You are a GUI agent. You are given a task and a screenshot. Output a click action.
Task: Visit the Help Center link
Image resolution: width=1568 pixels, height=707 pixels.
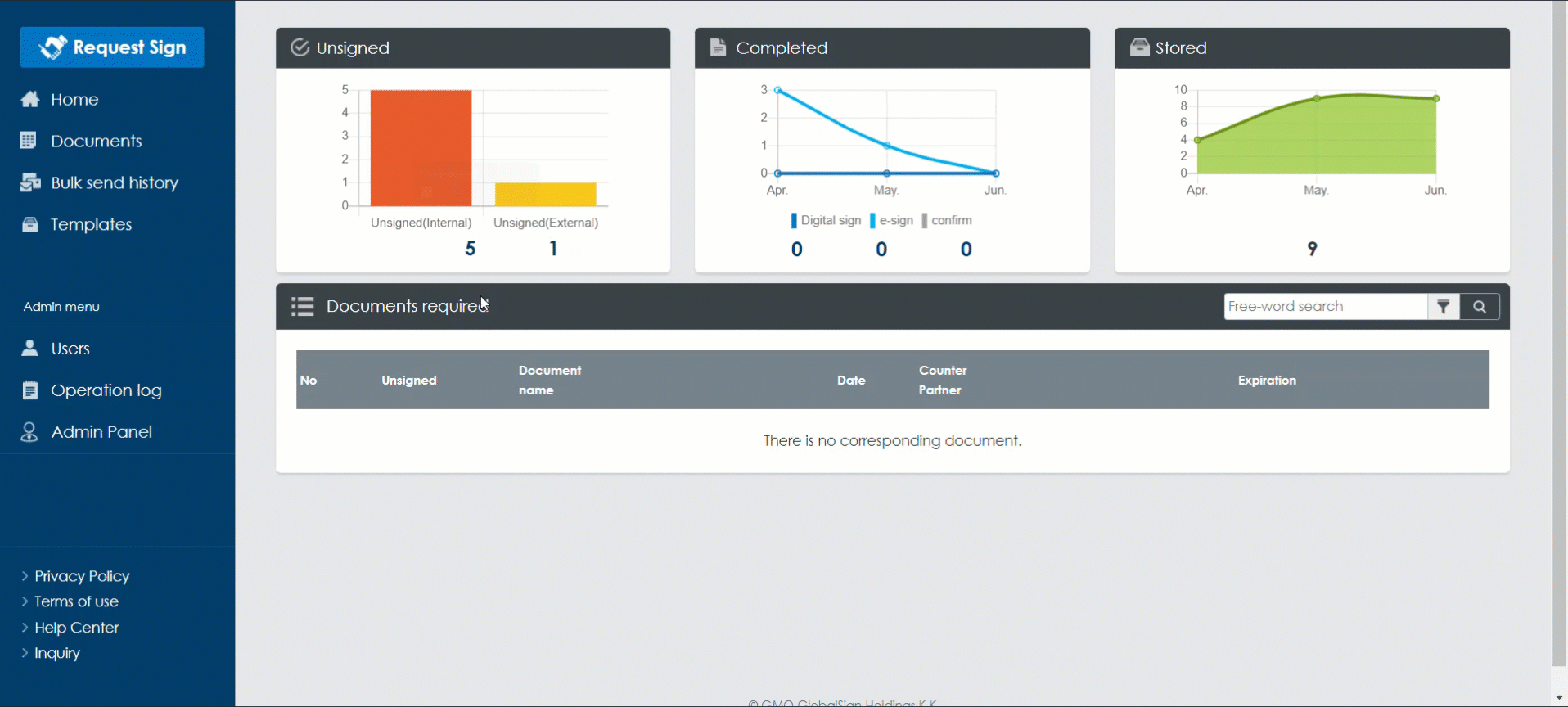77,628
